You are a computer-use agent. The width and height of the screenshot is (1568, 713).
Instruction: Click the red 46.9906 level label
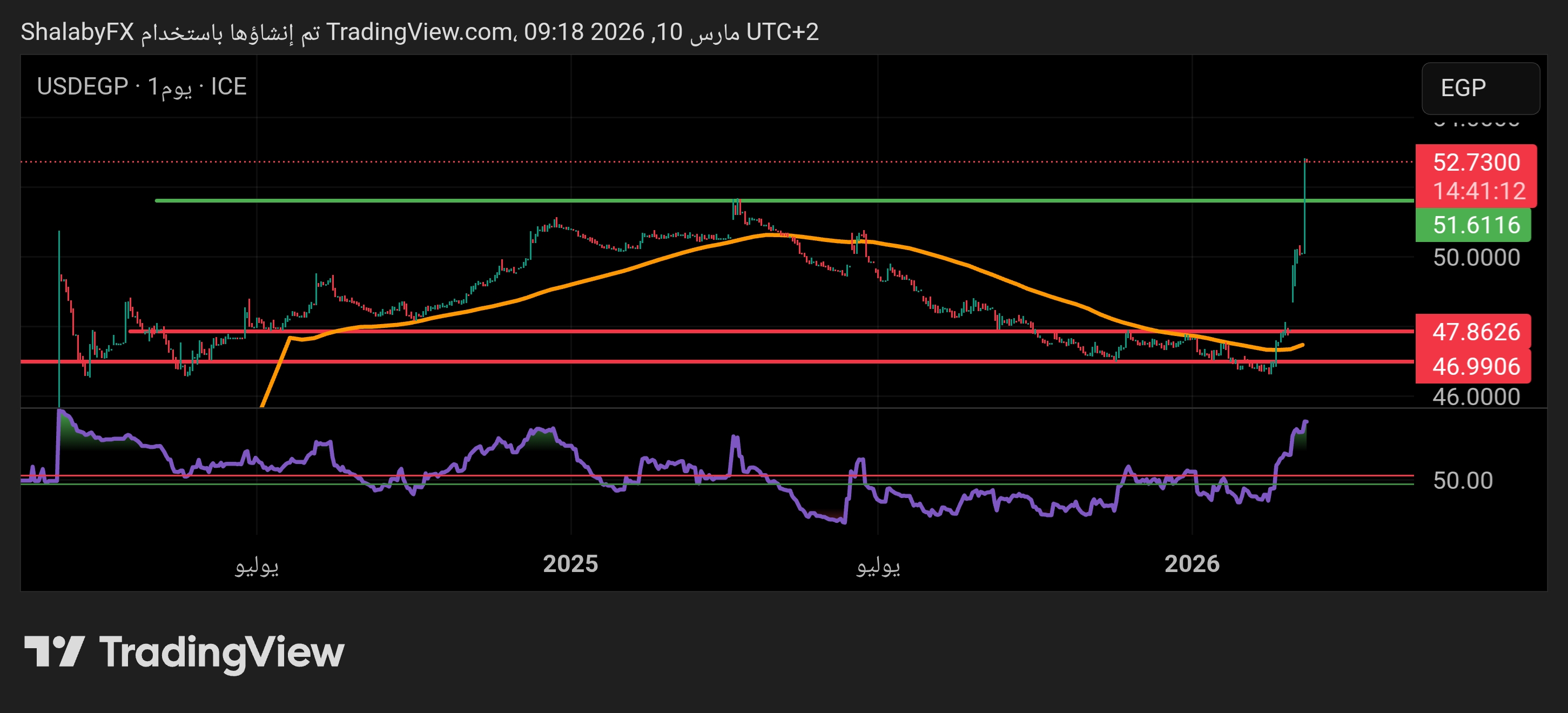pos(1476,366)
